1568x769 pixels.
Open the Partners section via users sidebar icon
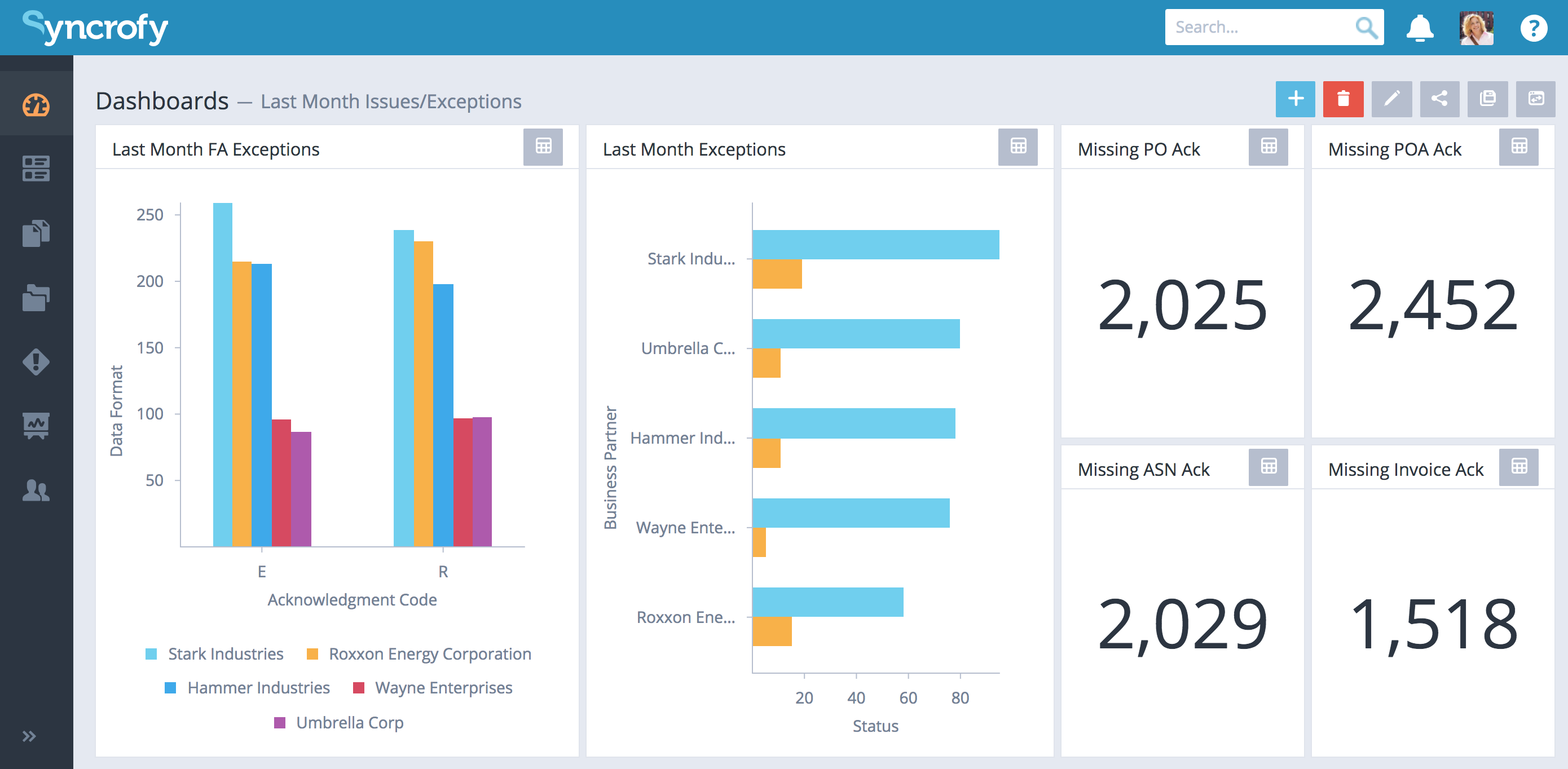(x=36, y=491)
